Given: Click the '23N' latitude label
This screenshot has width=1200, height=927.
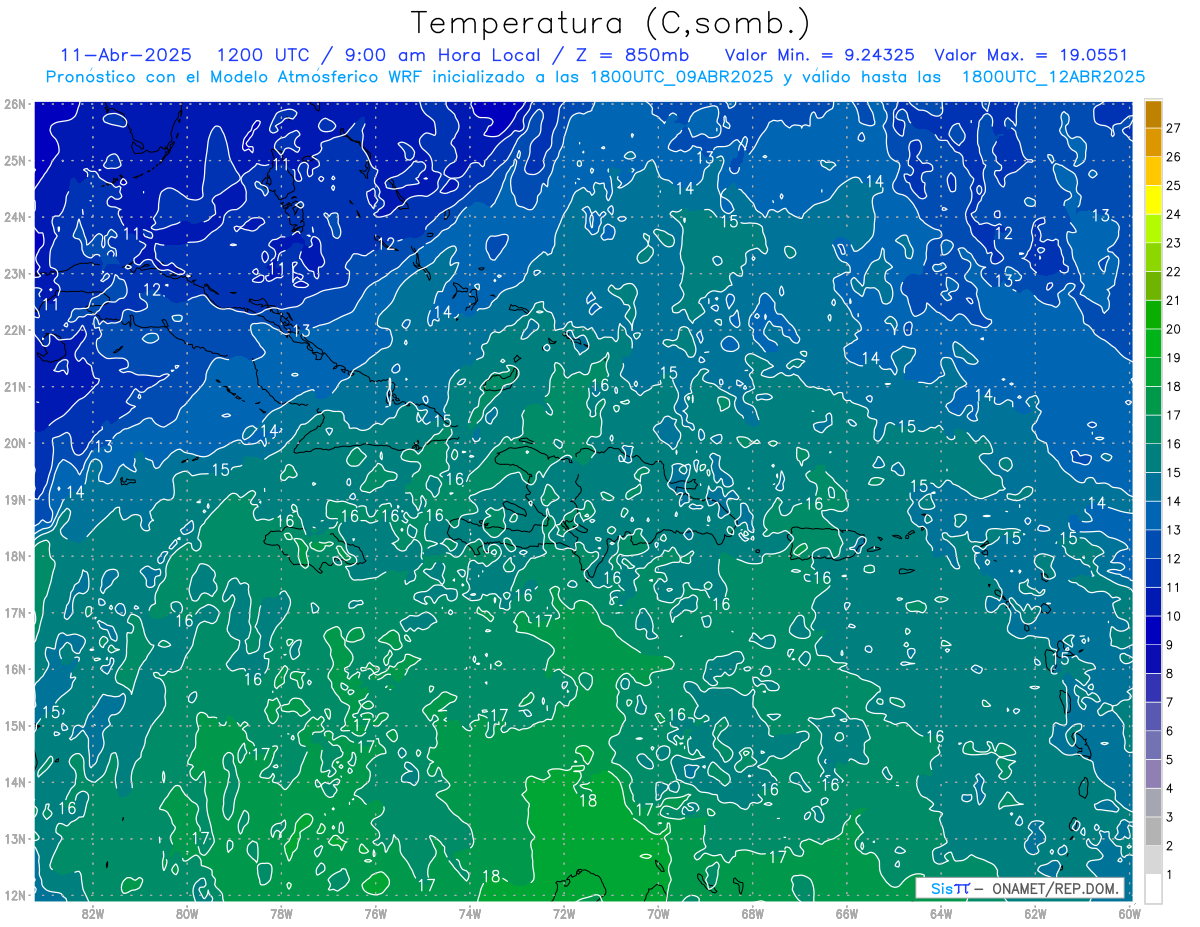Looking at the screenshot, I should click(14, 274).
